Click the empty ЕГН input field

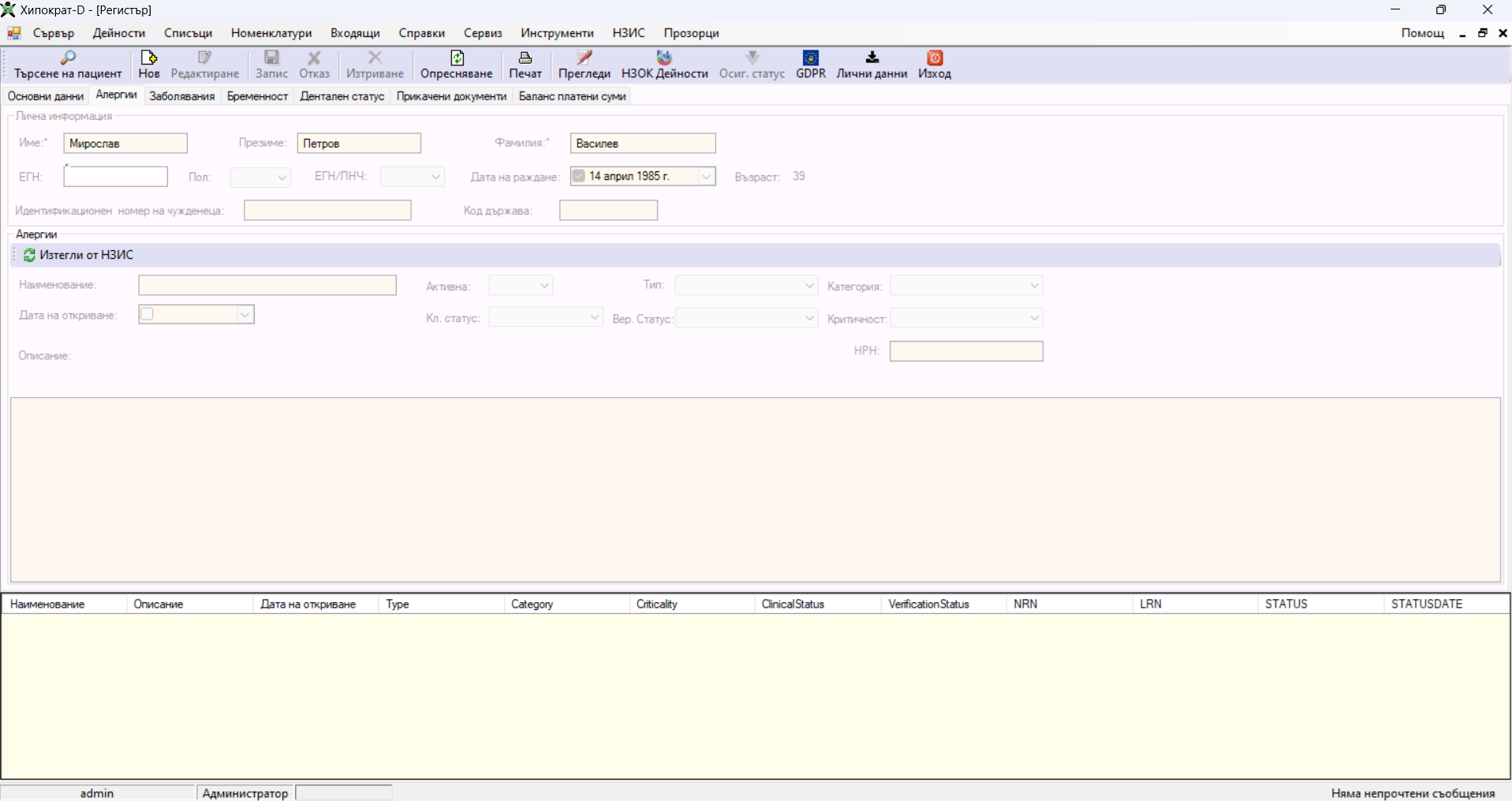(x=116, y=176)
